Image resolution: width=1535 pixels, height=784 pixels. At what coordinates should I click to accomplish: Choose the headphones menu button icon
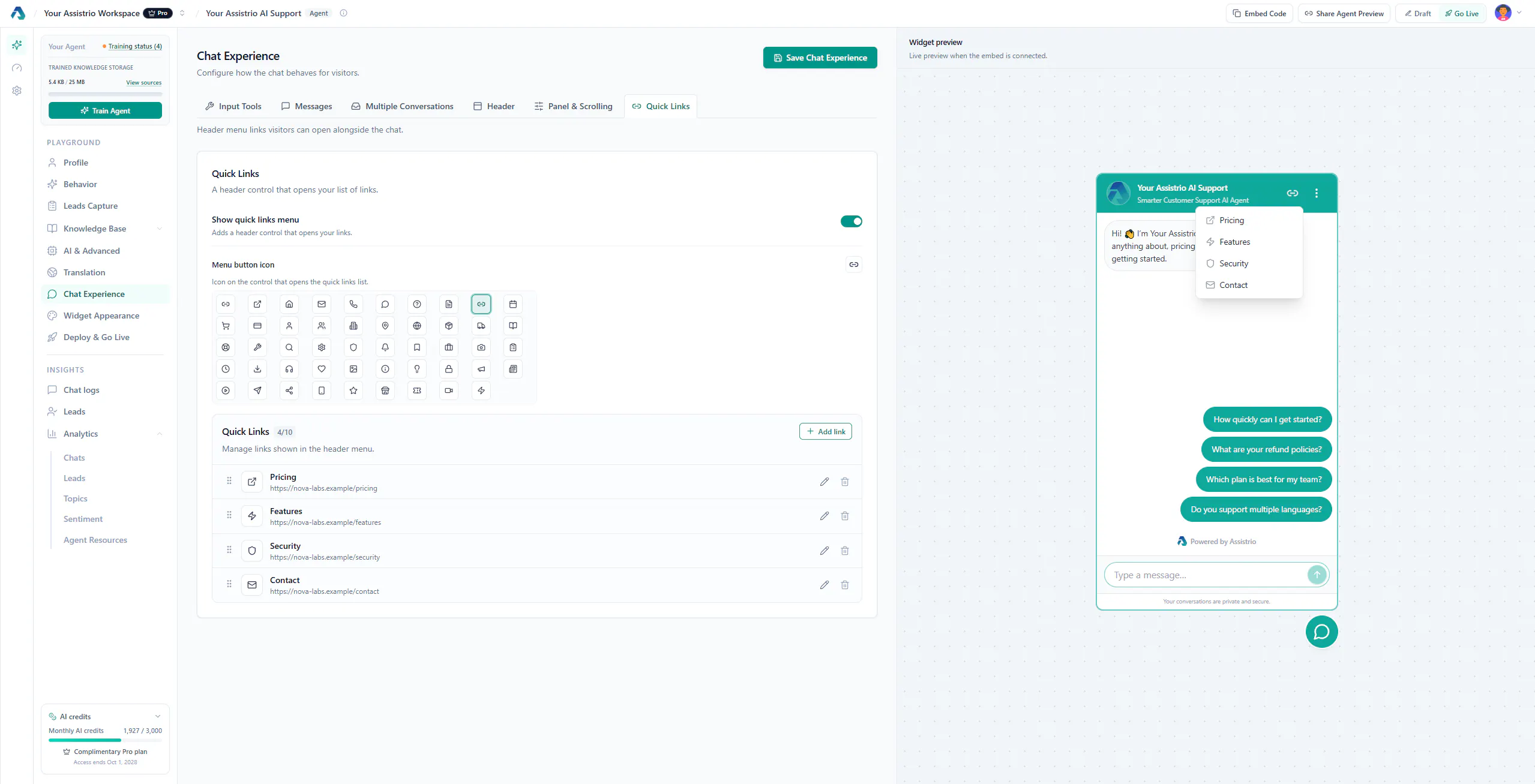(289, 369)
